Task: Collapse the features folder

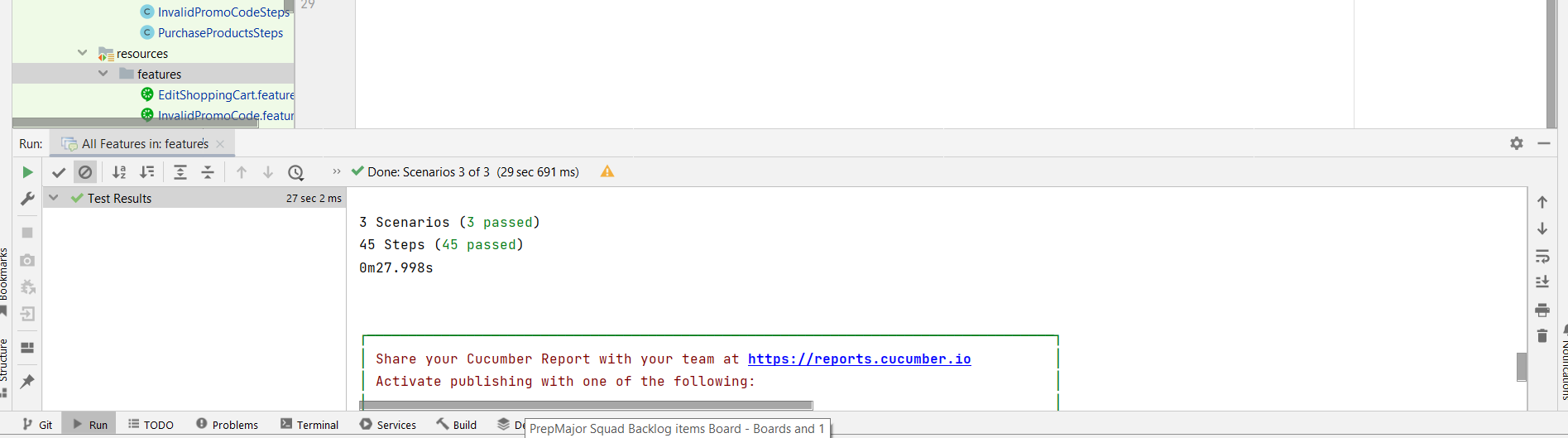Action: click(103, 74)
